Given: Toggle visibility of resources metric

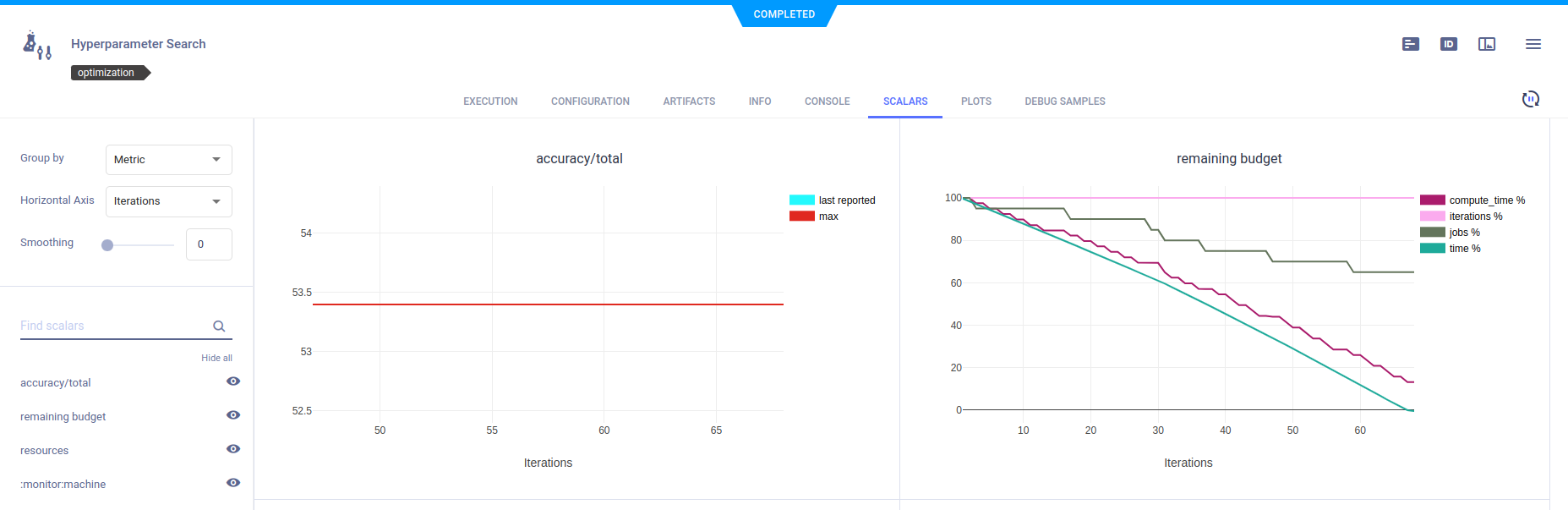Looking at the screenshot, I should 233,449.
